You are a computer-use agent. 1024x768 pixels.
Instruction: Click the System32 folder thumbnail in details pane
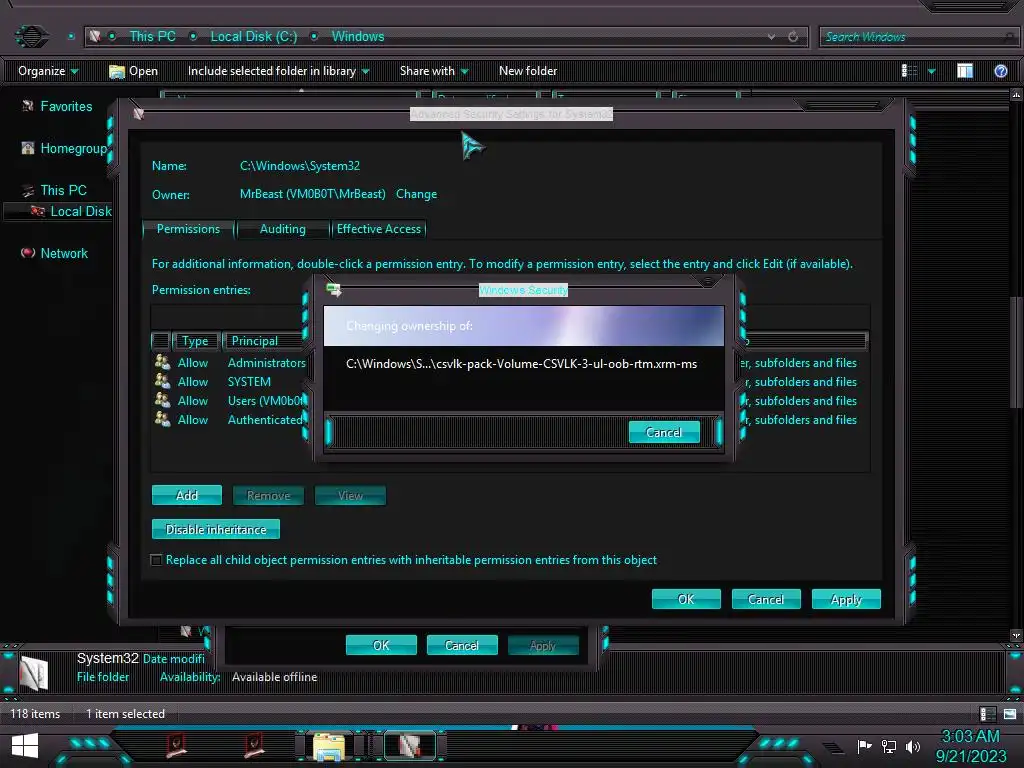coord(33,673)
